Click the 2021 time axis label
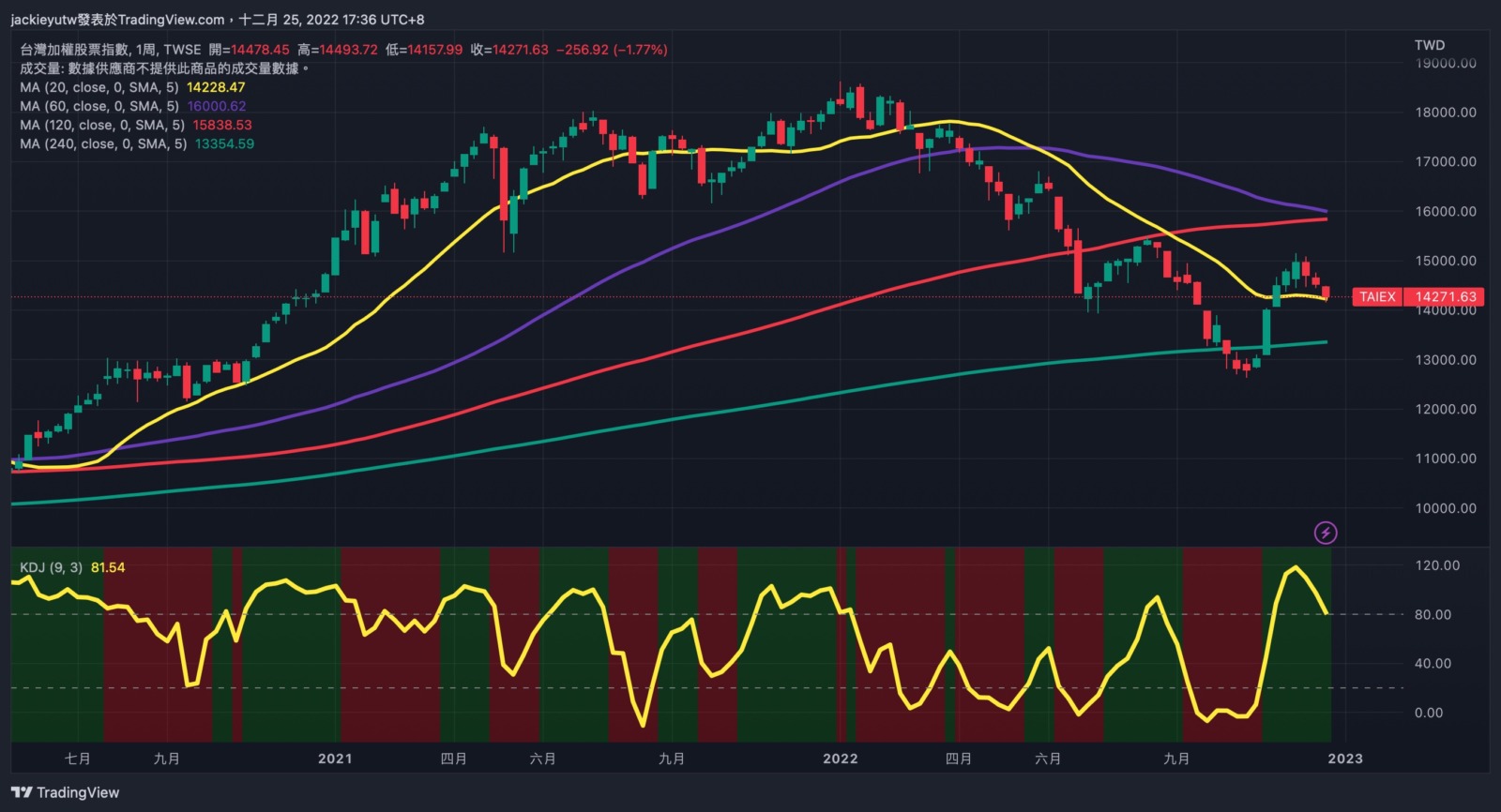Screen dimensions: 1501x812 [335, 759]
